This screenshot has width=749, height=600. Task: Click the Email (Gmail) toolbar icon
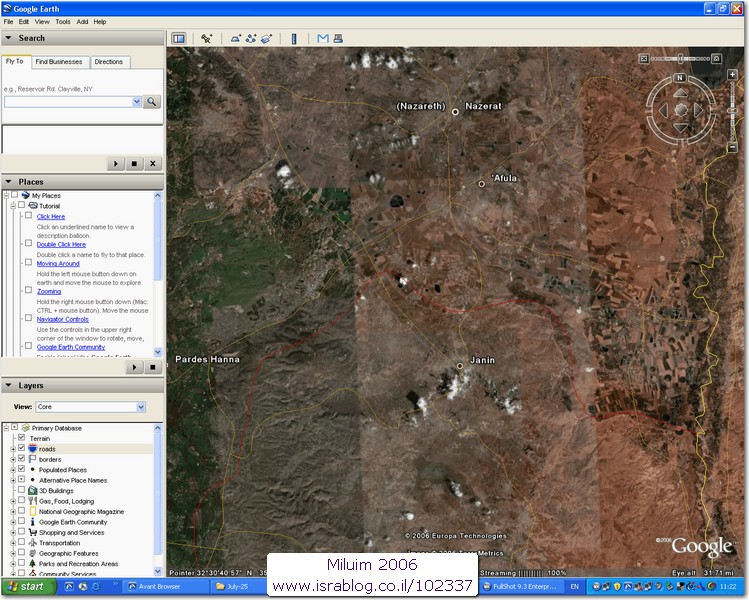323,38
